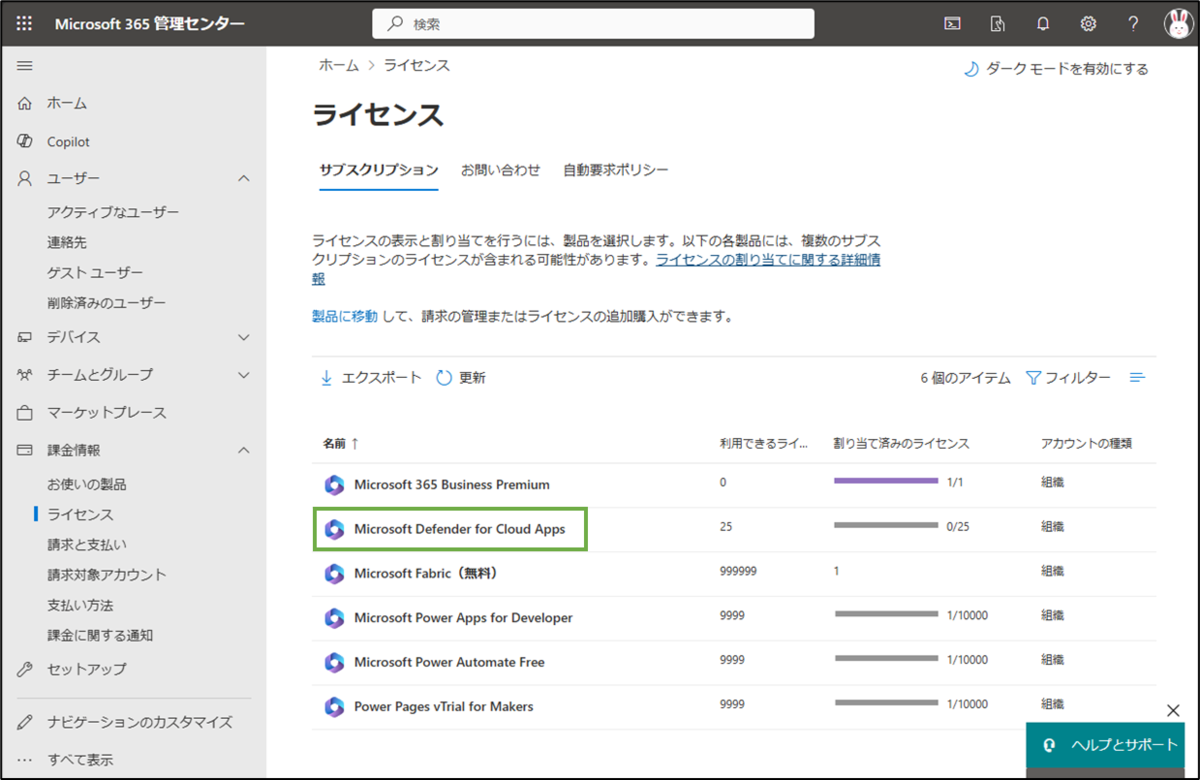Click the アカウントの種類 column header
This screenshot has width=1200, height=780.
coord(1086,443)
